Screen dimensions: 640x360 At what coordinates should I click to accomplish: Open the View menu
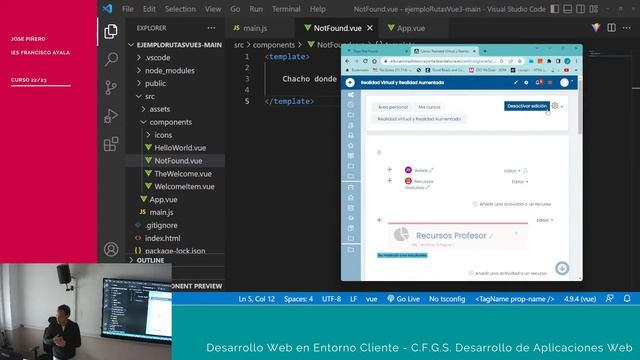point(213,9)
